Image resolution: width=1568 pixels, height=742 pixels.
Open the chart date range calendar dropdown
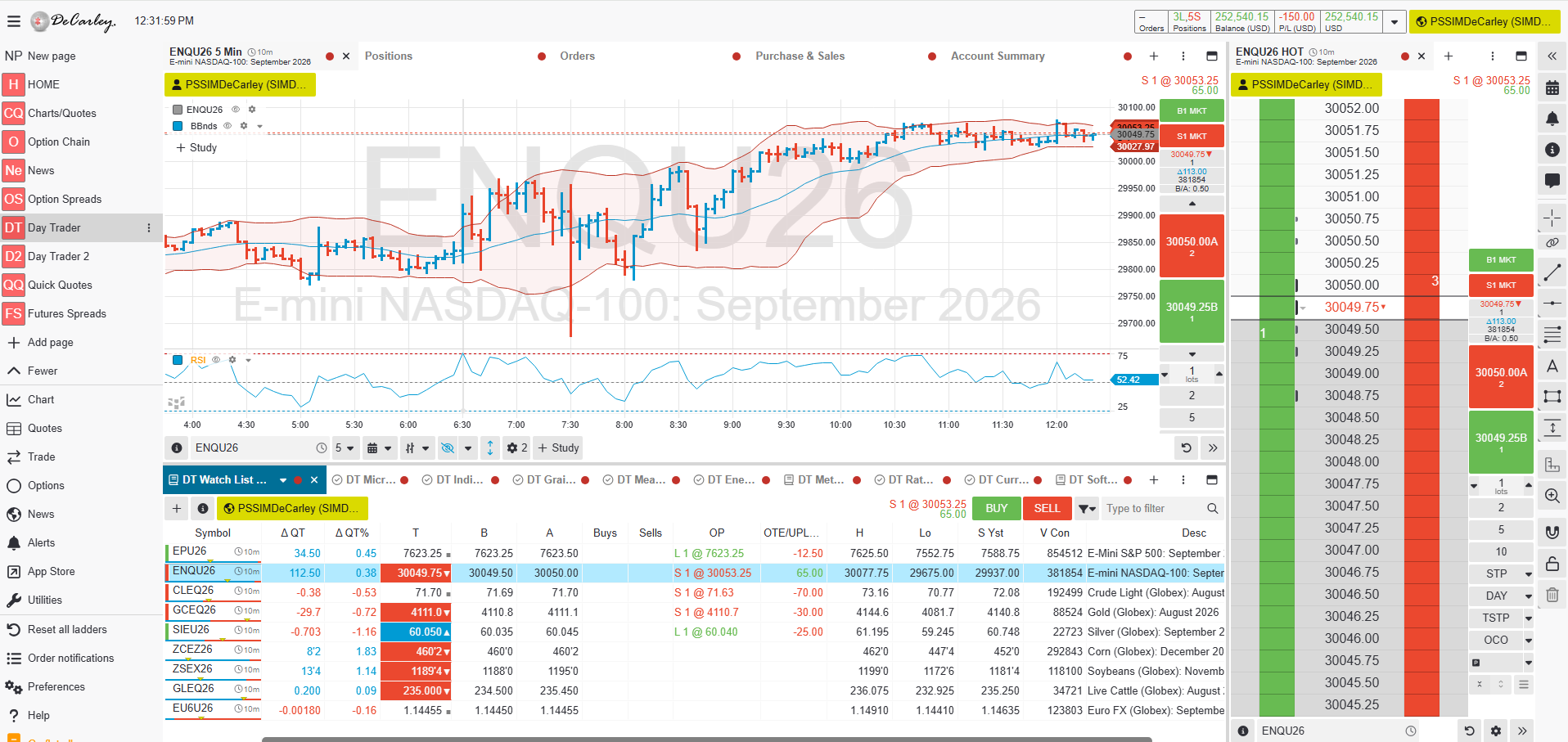click(379, 448)
